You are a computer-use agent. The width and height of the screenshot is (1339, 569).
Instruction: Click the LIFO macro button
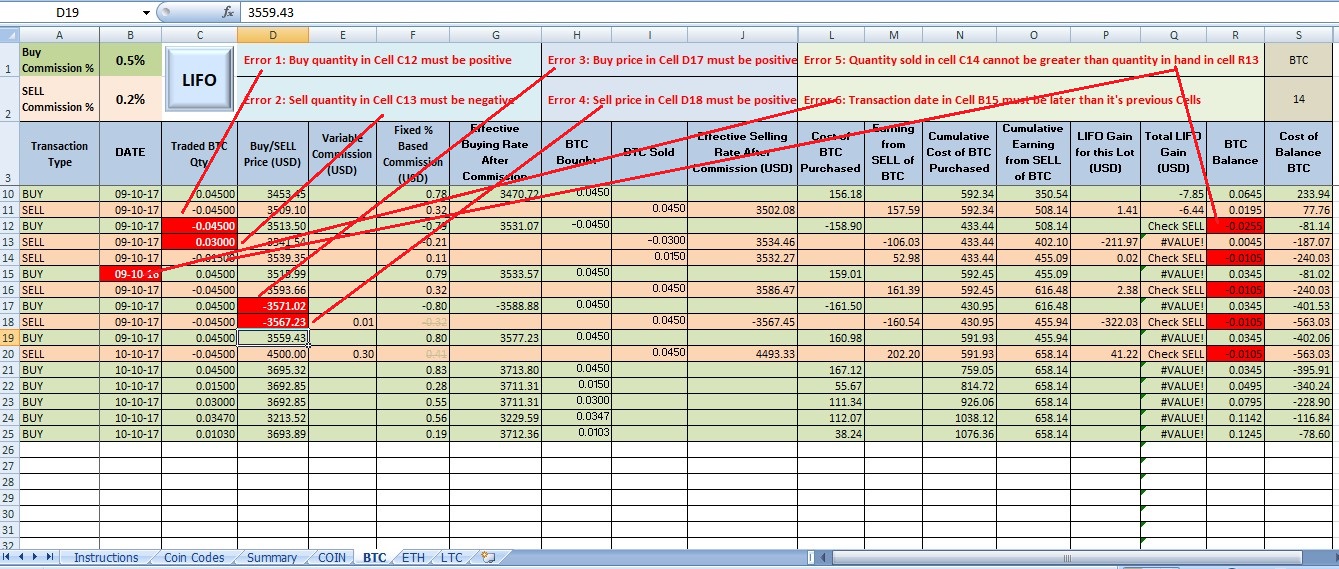coord(199,80)
